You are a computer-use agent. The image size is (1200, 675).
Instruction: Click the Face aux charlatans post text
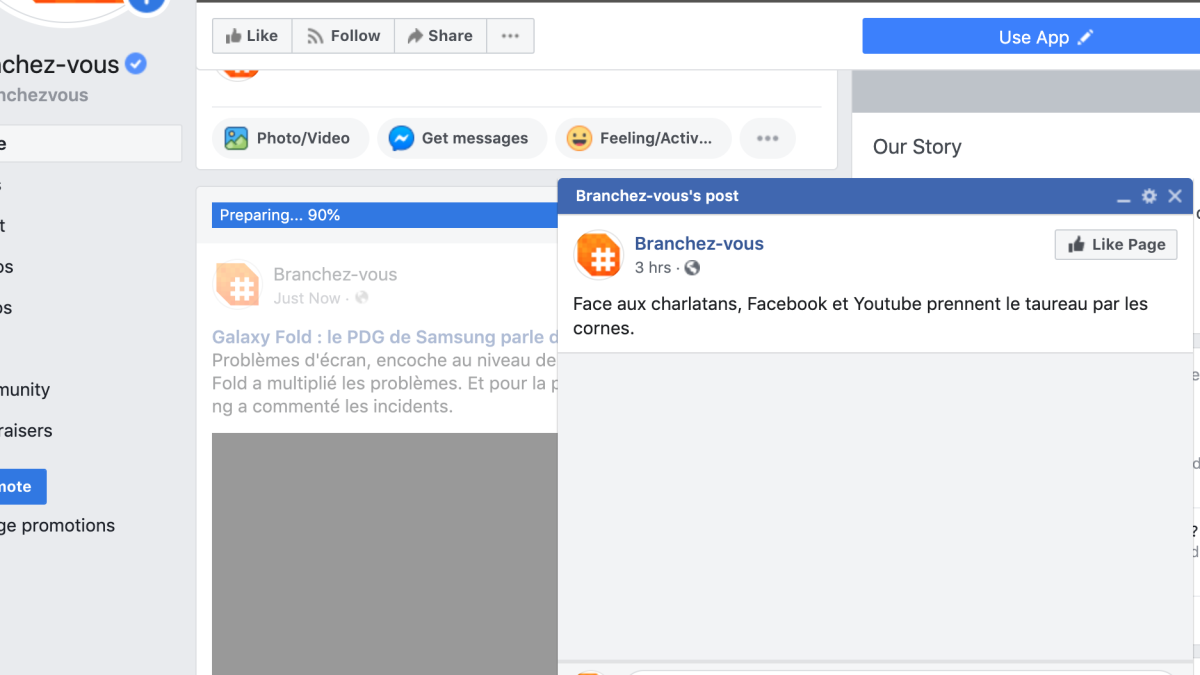coord(860,316)
